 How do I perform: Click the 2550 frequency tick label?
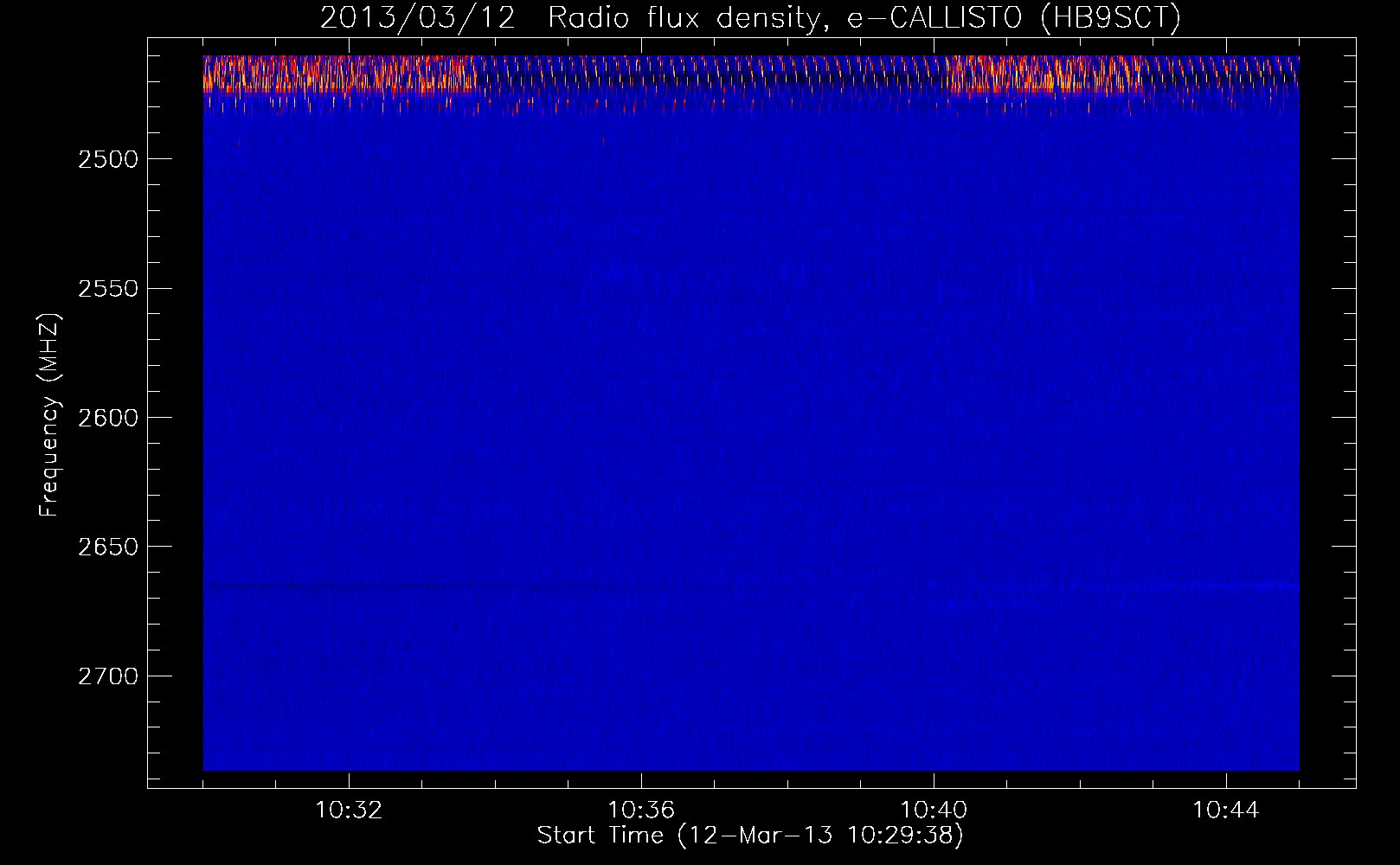tap(108, 288)
